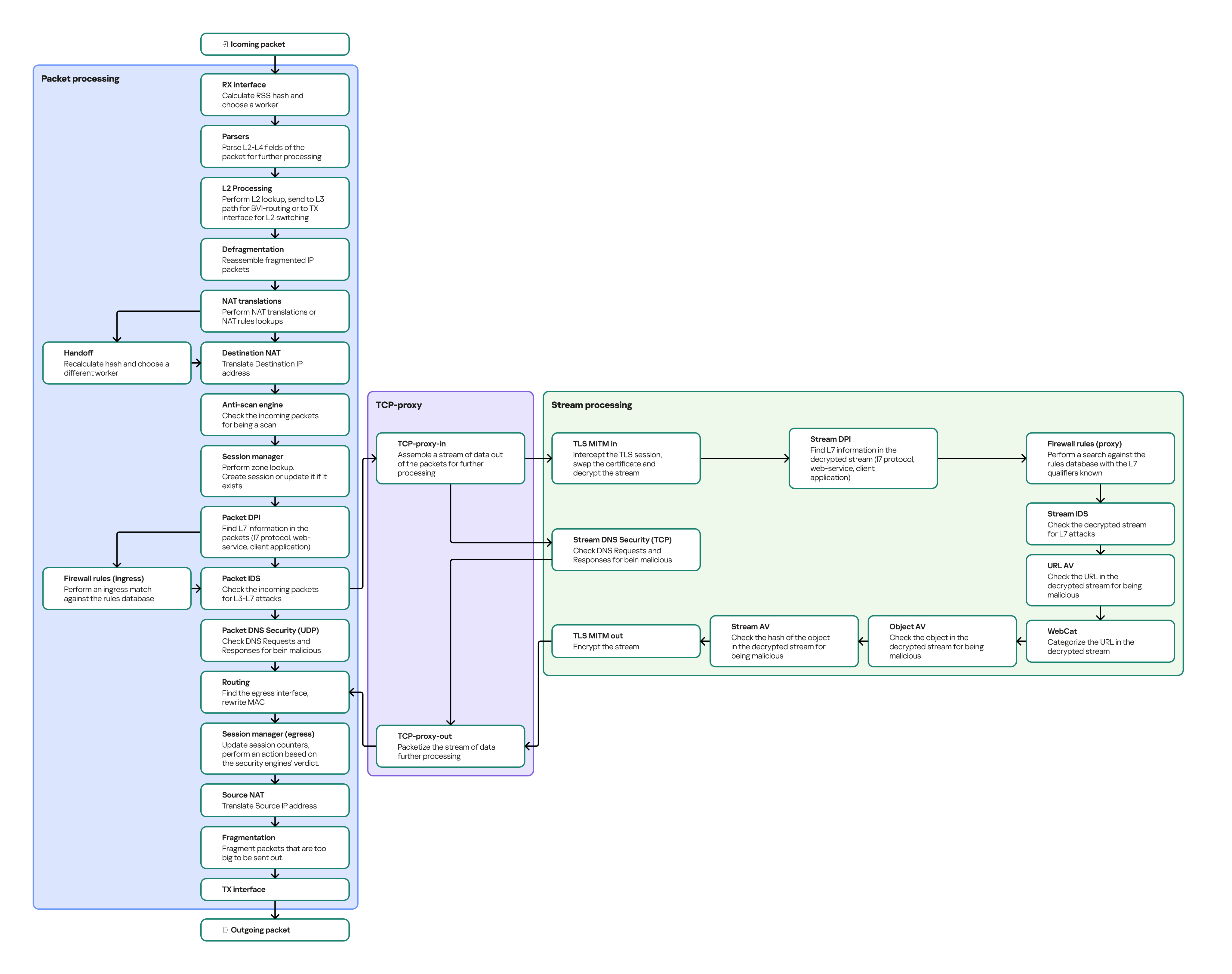The image size is (1232, 974).
Task: Select the Handoff box
Action: click(x=117, y=363)
